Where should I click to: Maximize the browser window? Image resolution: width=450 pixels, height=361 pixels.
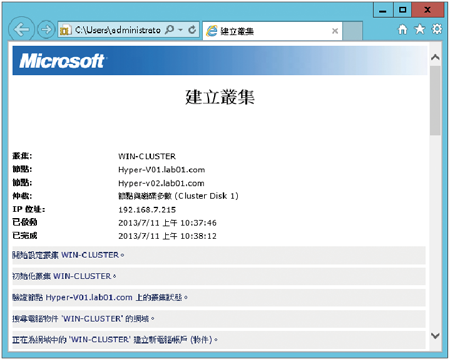[403, 10]
